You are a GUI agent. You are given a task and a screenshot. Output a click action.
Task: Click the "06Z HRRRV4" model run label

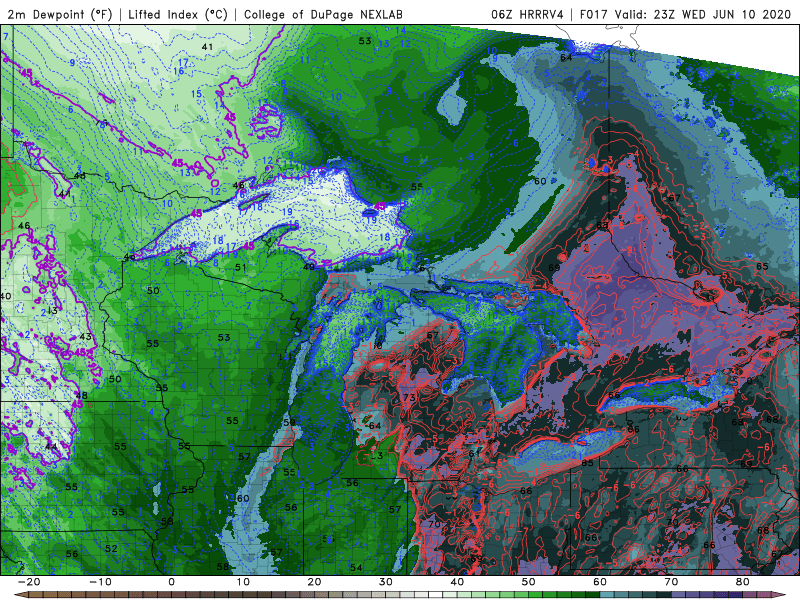pyautogui.click(x=527, y=14)
